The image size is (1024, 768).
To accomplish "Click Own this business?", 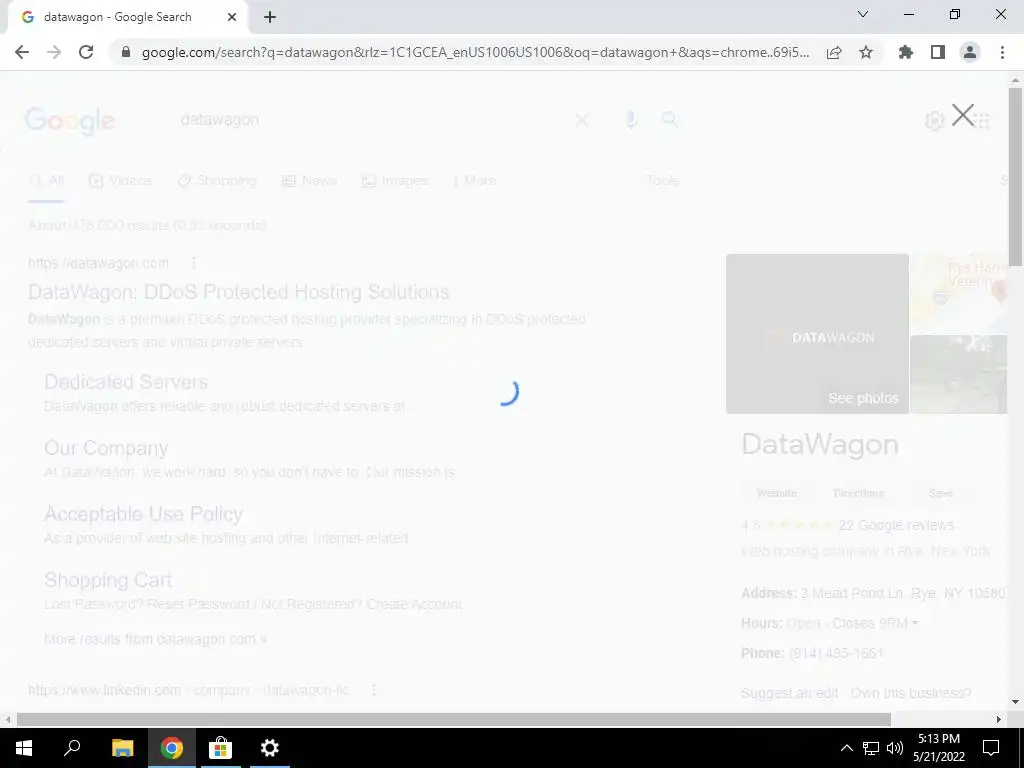I will [911, 693].
